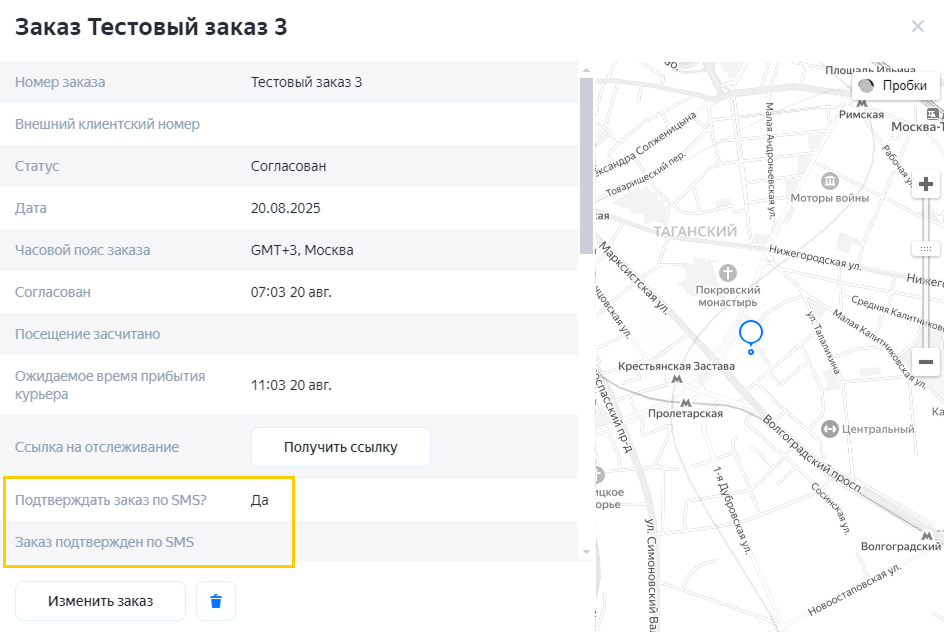Click the map zoom slider handle
This screenshot has width=944, height=632.
click(x=926, y=248)
